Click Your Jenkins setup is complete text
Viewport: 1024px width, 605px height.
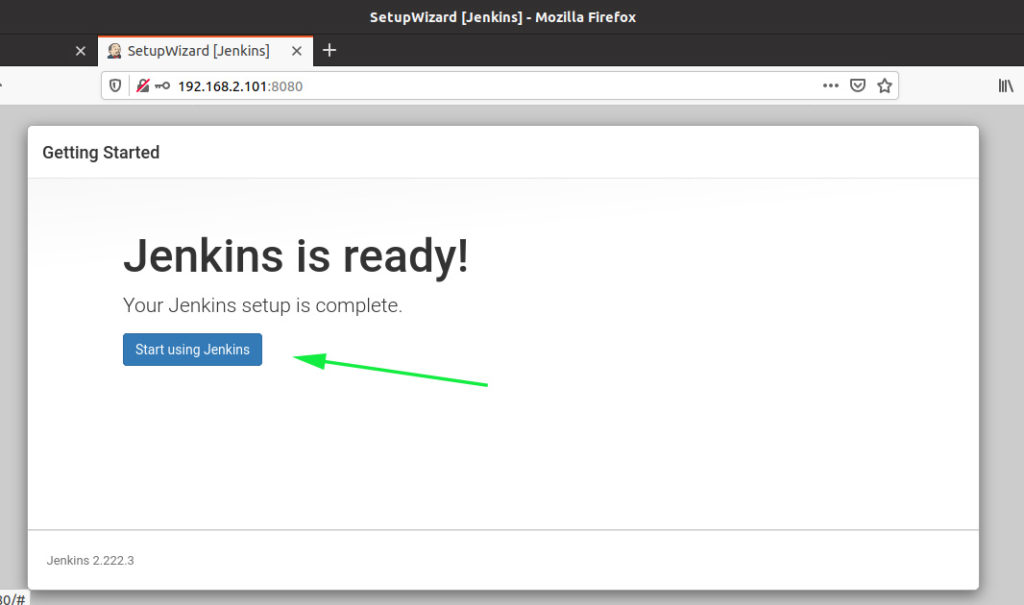(x=263, y=305)
